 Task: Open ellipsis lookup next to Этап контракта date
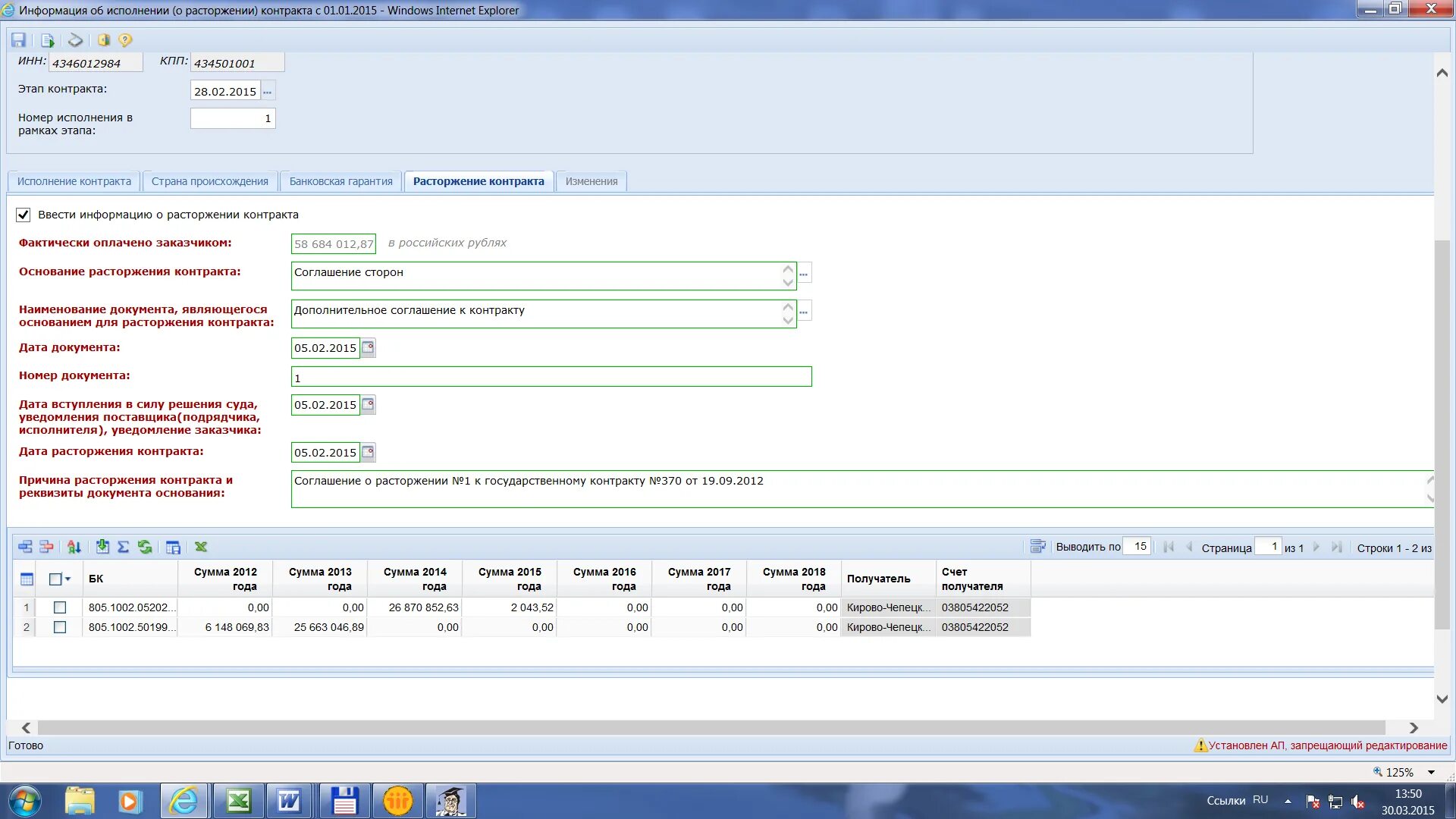[x=267, y=92]
